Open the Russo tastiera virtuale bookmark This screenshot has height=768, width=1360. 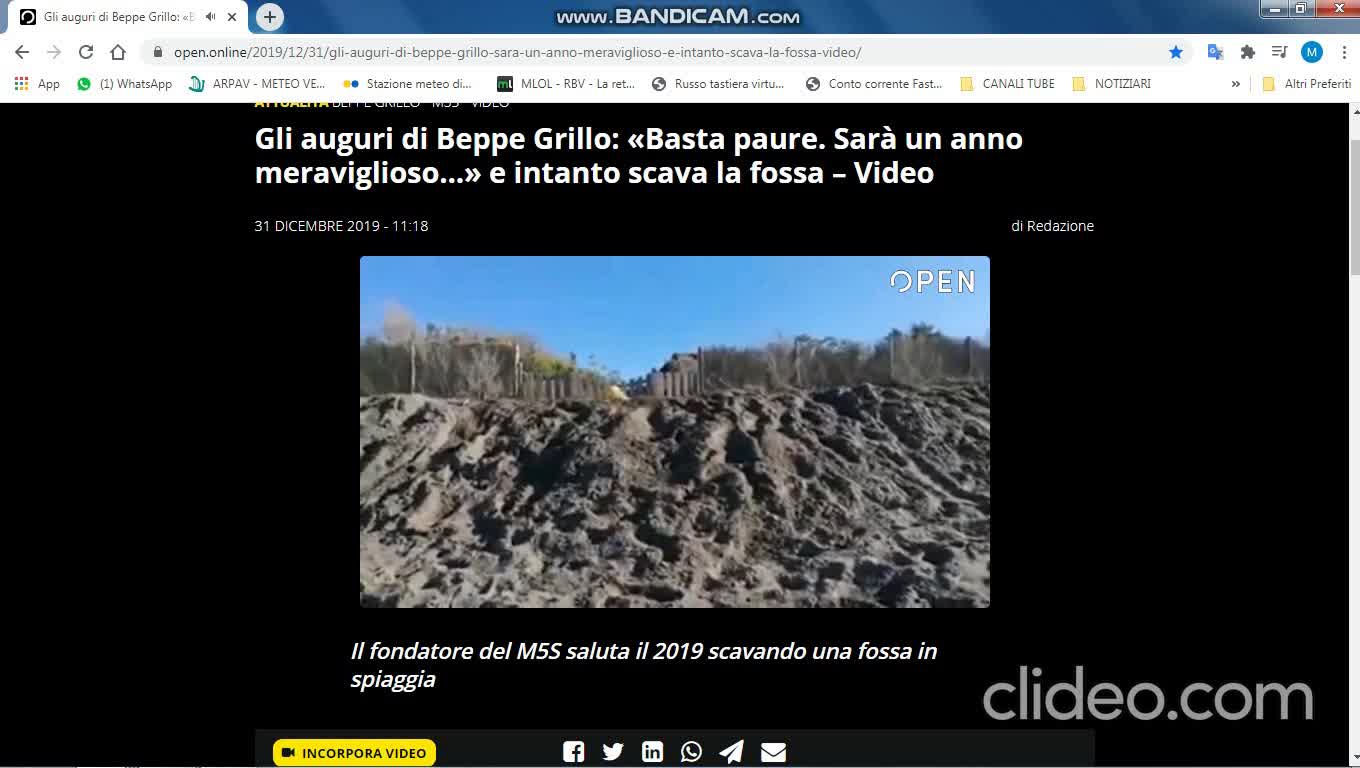[x=717, y=84]
